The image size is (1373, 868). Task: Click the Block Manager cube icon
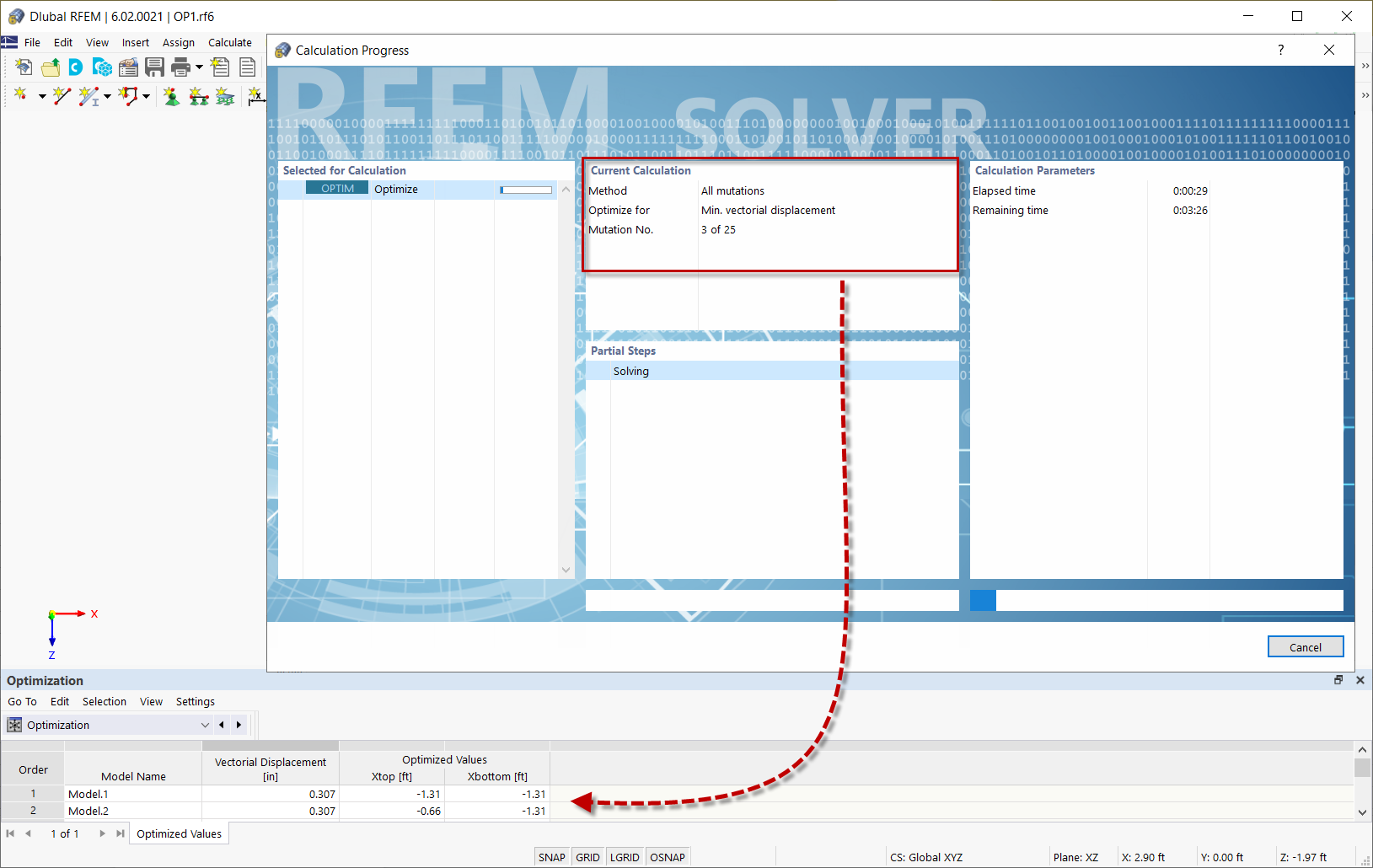[102, 67]
